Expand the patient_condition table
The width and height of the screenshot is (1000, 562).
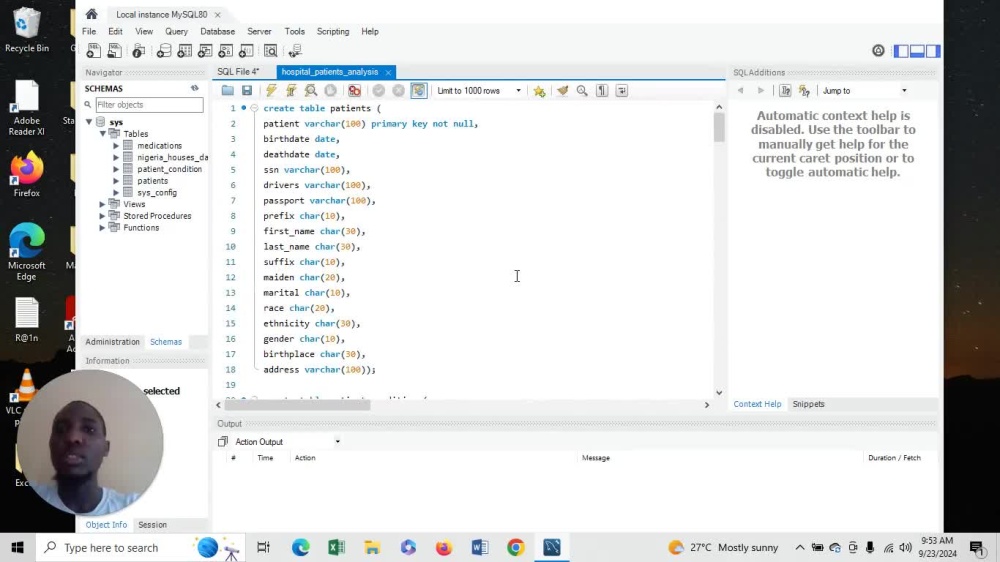click(x=116, y=169)
